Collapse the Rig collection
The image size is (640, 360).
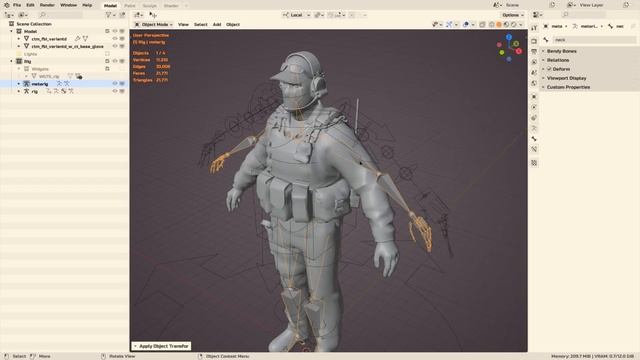pos(11,61)
